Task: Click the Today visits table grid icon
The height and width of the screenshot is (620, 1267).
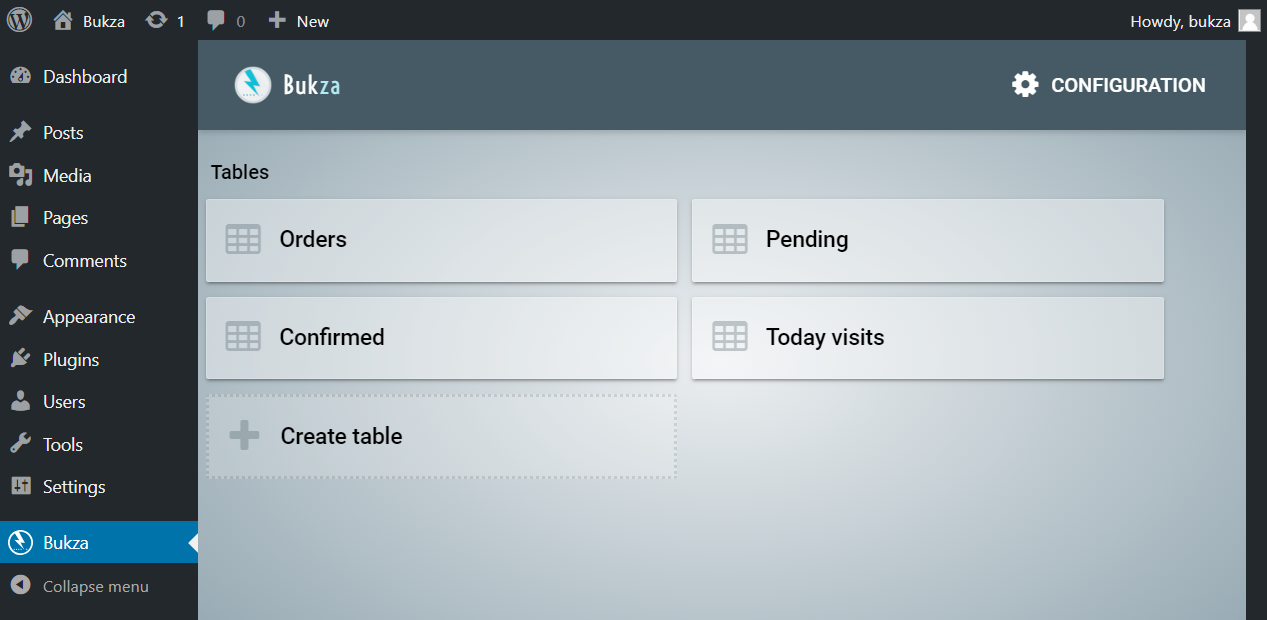Action: tap(729, 337)
